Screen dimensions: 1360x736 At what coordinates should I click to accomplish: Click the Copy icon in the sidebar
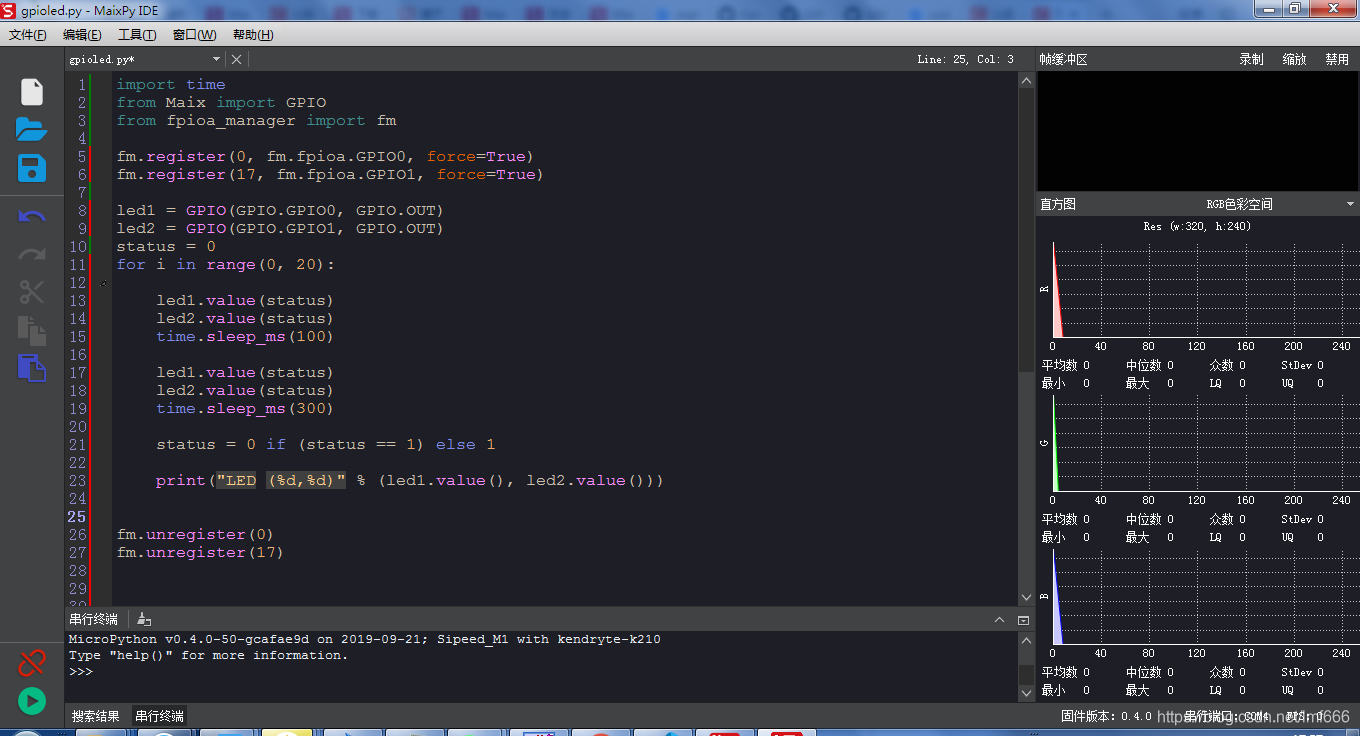pos(32,330)
